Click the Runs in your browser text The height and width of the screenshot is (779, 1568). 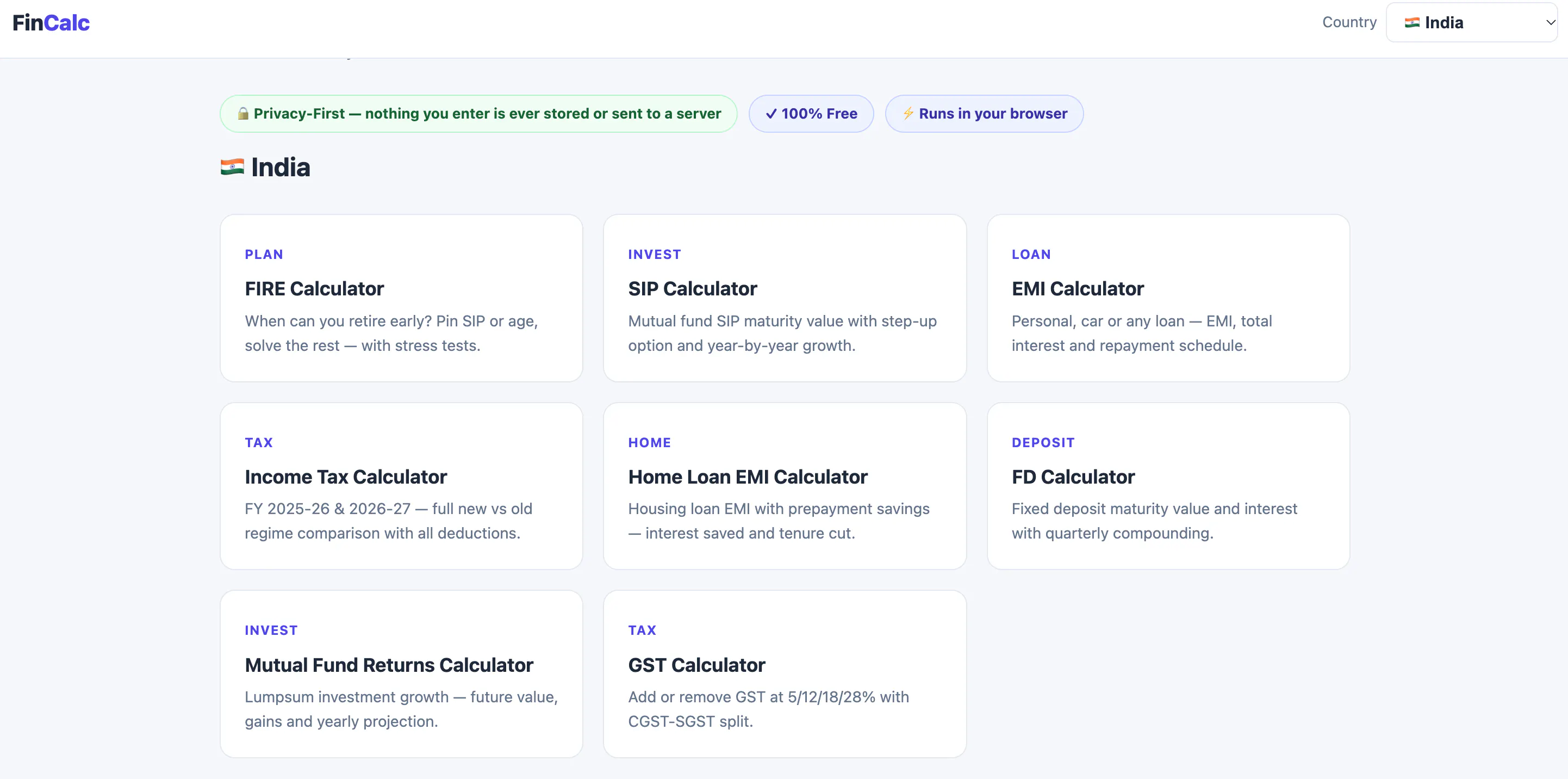[x=993, y=113]
